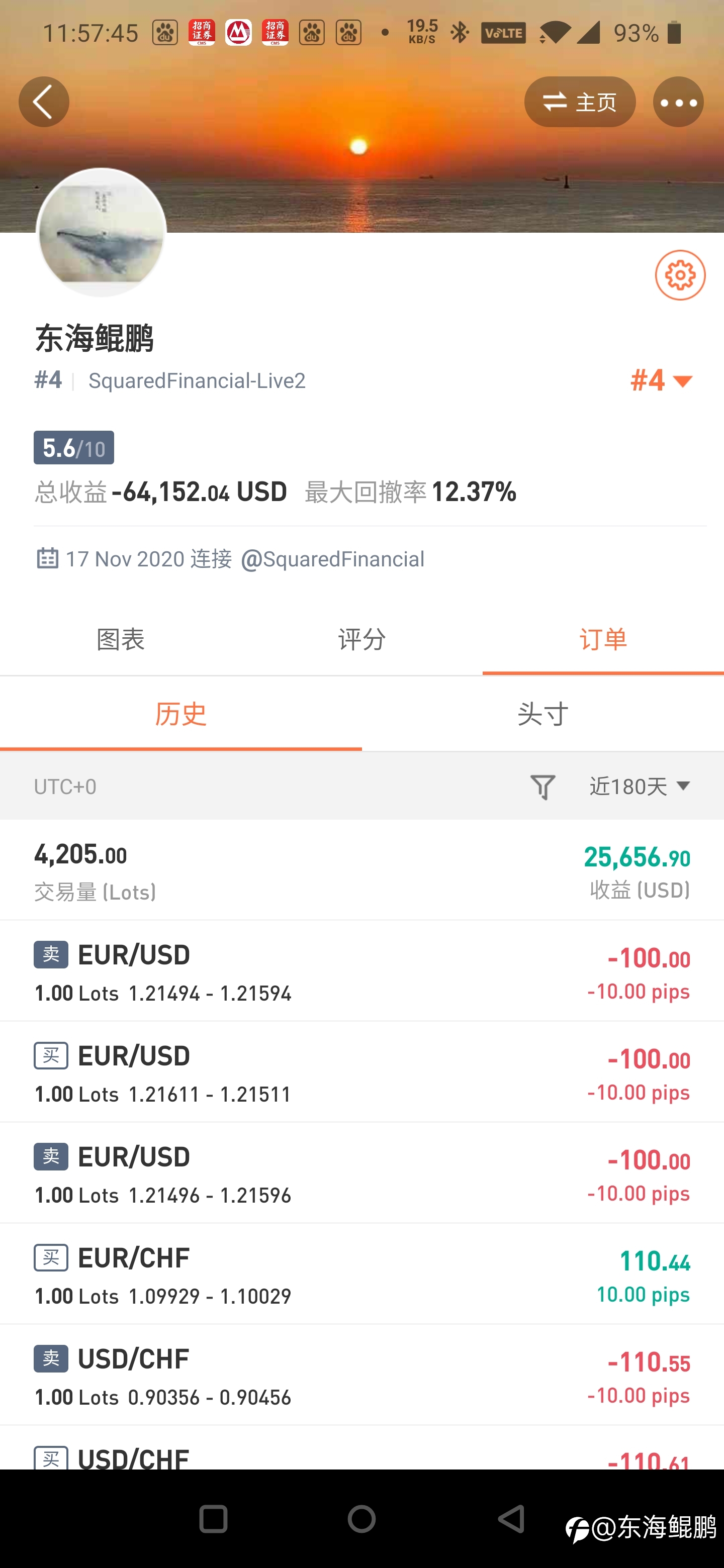Image resolution: width=724 pixels, height=1568 pixels.
Task: Tap the Android home circle button
Action: click(361, 1519)
